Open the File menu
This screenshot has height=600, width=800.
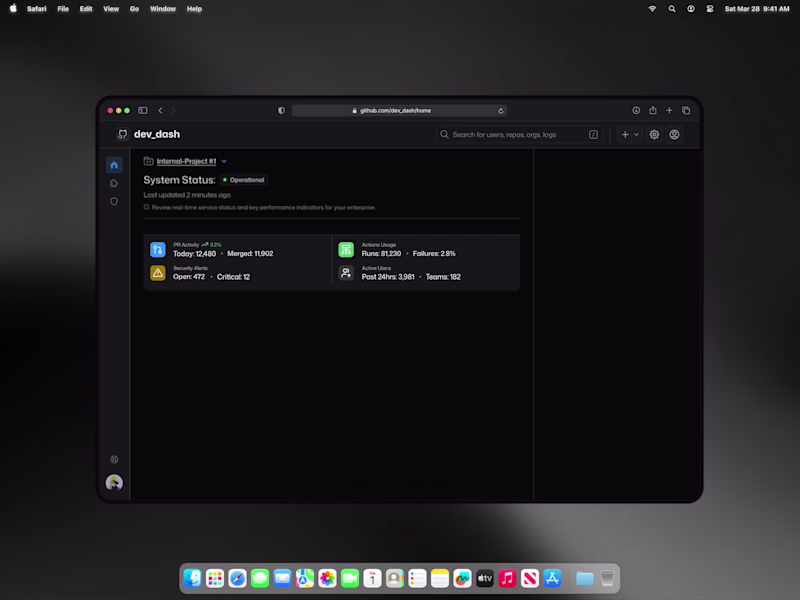pos(63,9)
